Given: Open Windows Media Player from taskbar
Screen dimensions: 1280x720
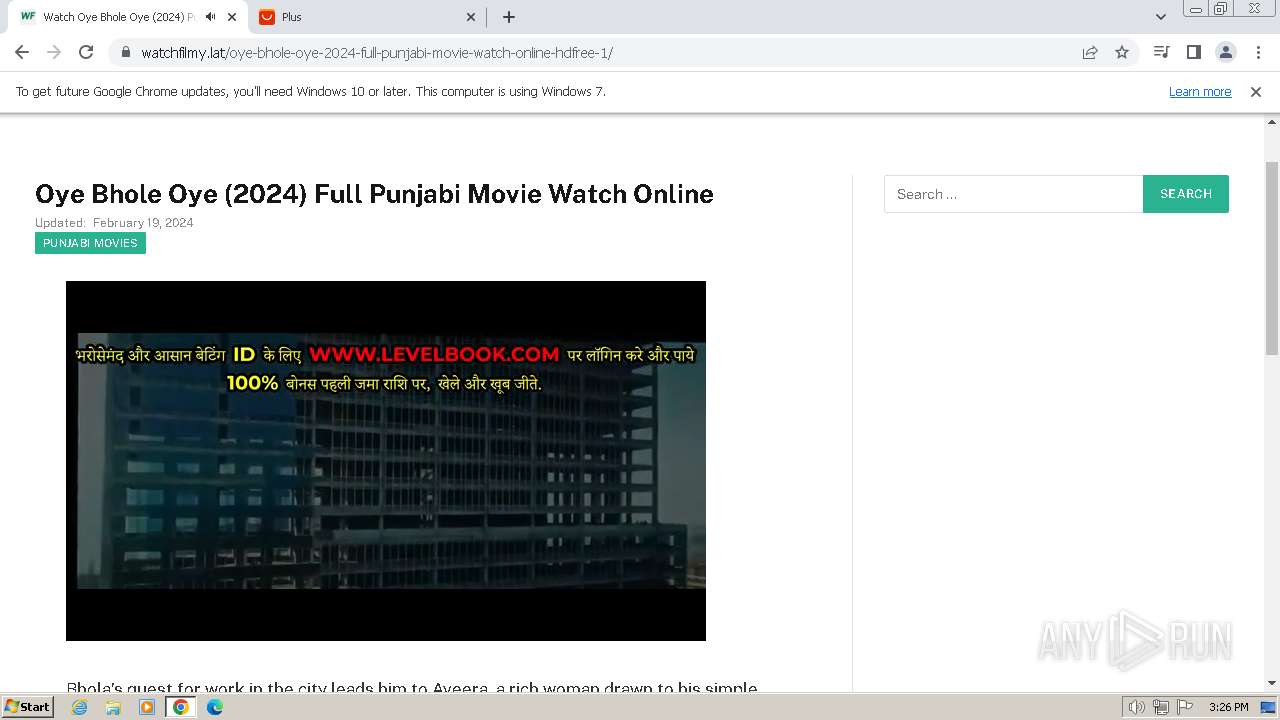Looking at the screenshot, I should [x=147, y=707].
